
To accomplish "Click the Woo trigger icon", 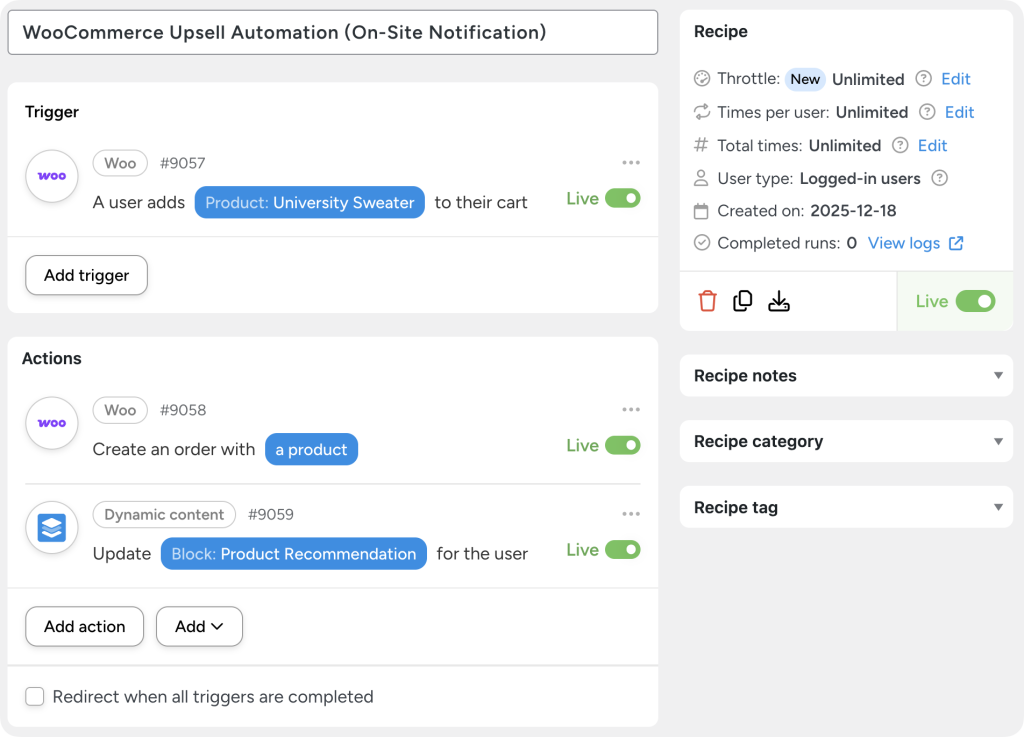I will coord(51,175).
